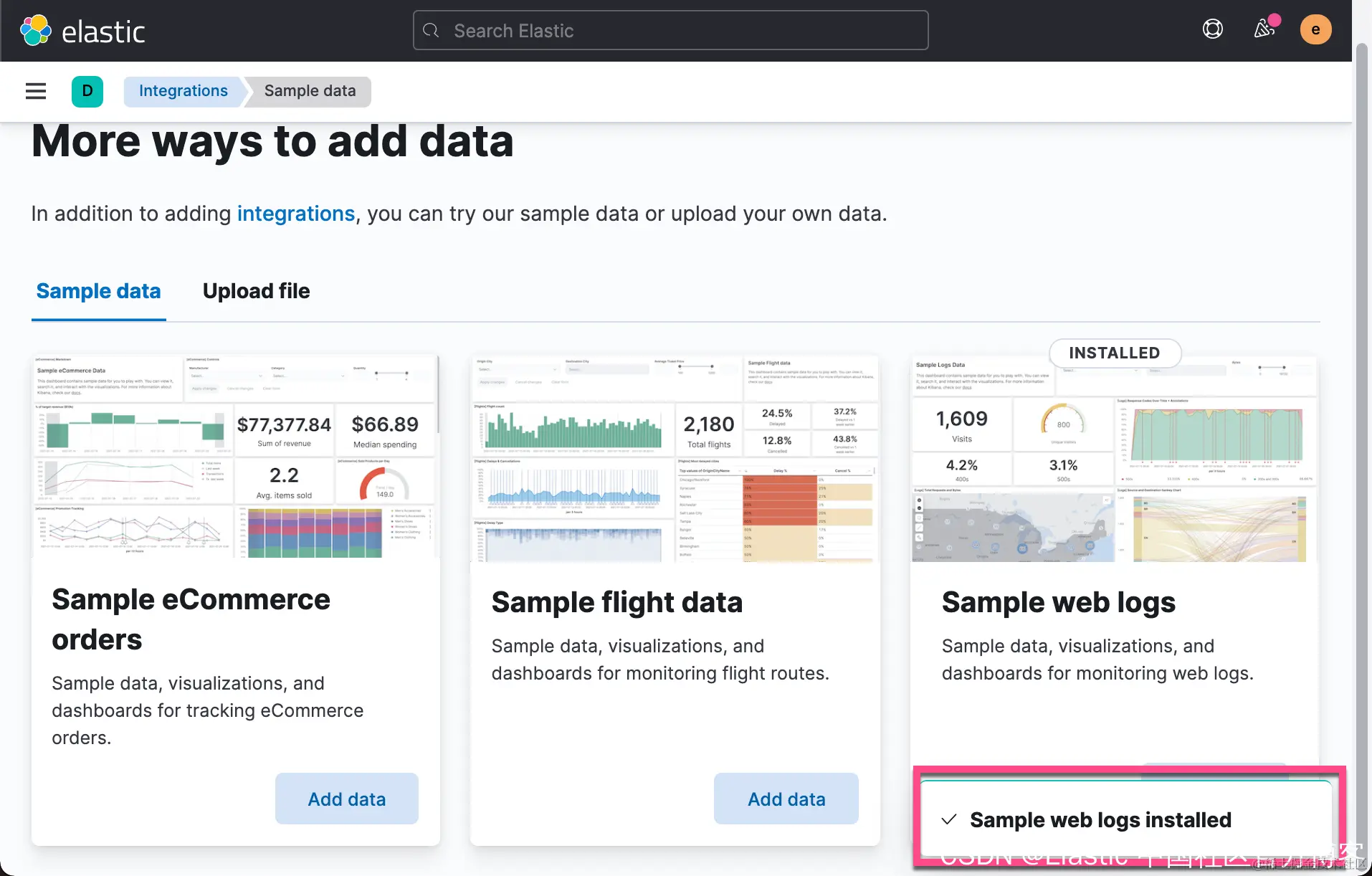
Task: Click the Sample flight data title
Action: click(x=617, y=602)
